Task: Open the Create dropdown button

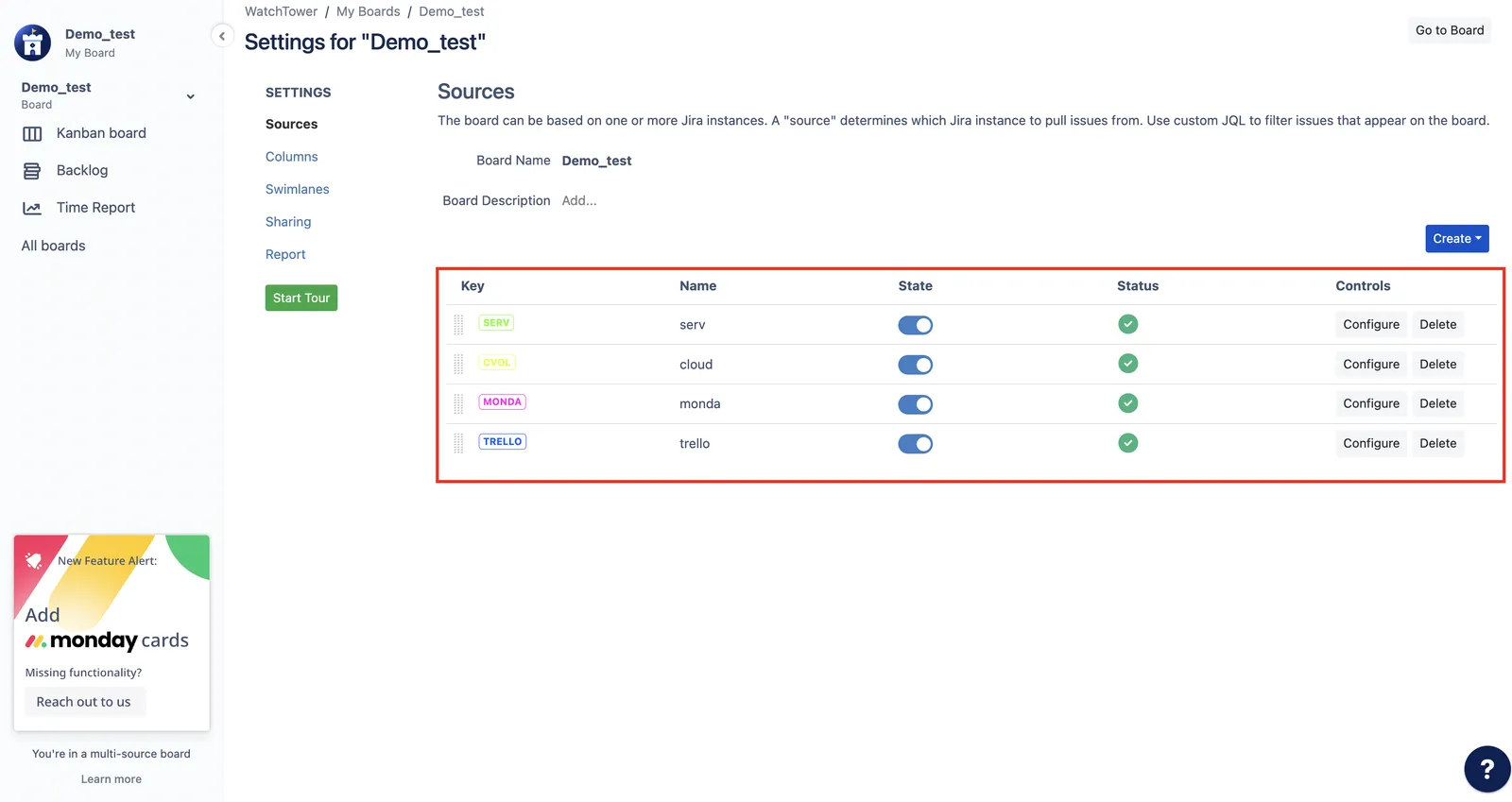Action: click(x=1457, y=239)
